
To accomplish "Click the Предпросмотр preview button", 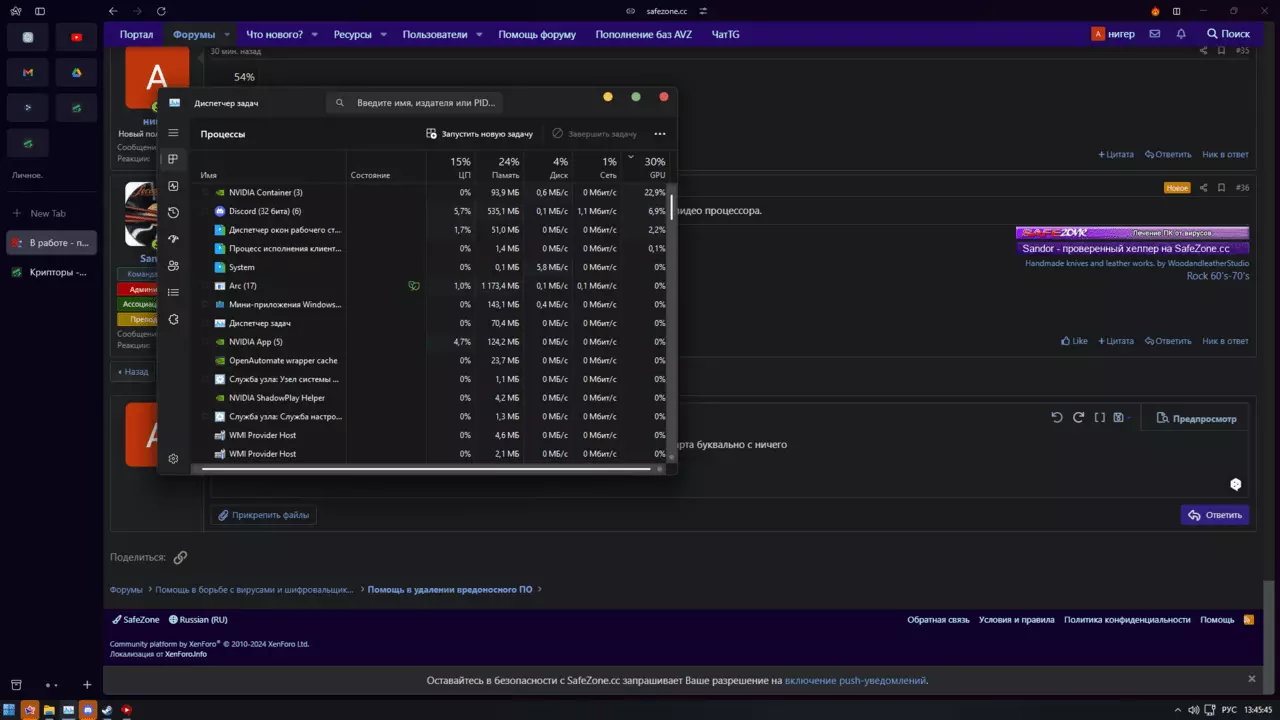I will click(1196, 419).
